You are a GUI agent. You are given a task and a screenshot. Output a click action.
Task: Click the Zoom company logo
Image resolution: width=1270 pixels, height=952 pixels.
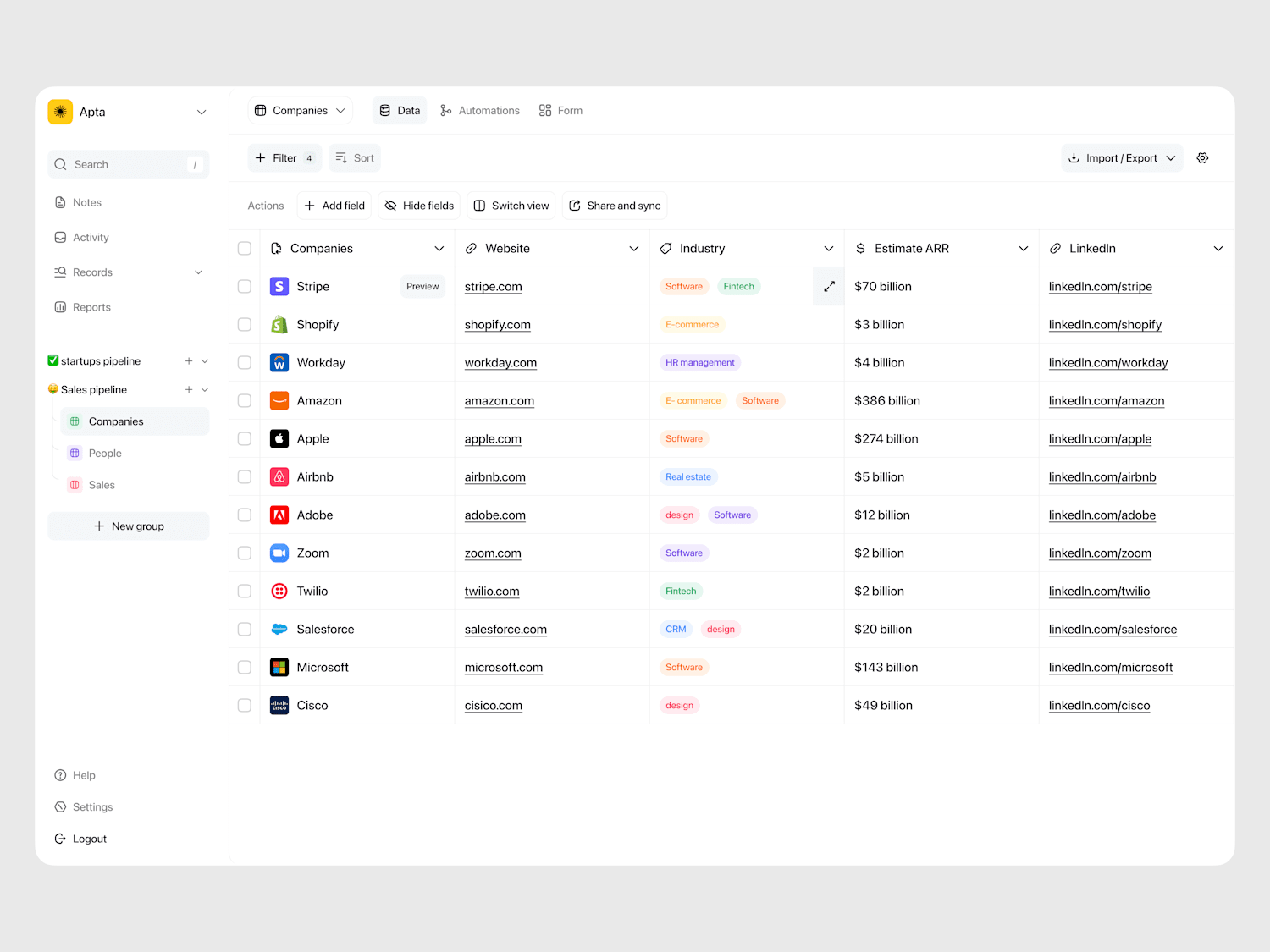(279, 553)
